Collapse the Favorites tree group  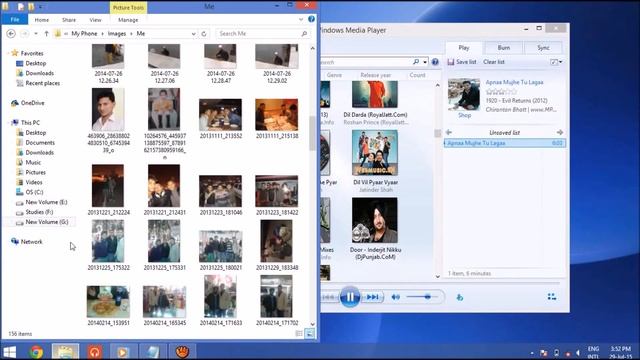pos(8,53)
